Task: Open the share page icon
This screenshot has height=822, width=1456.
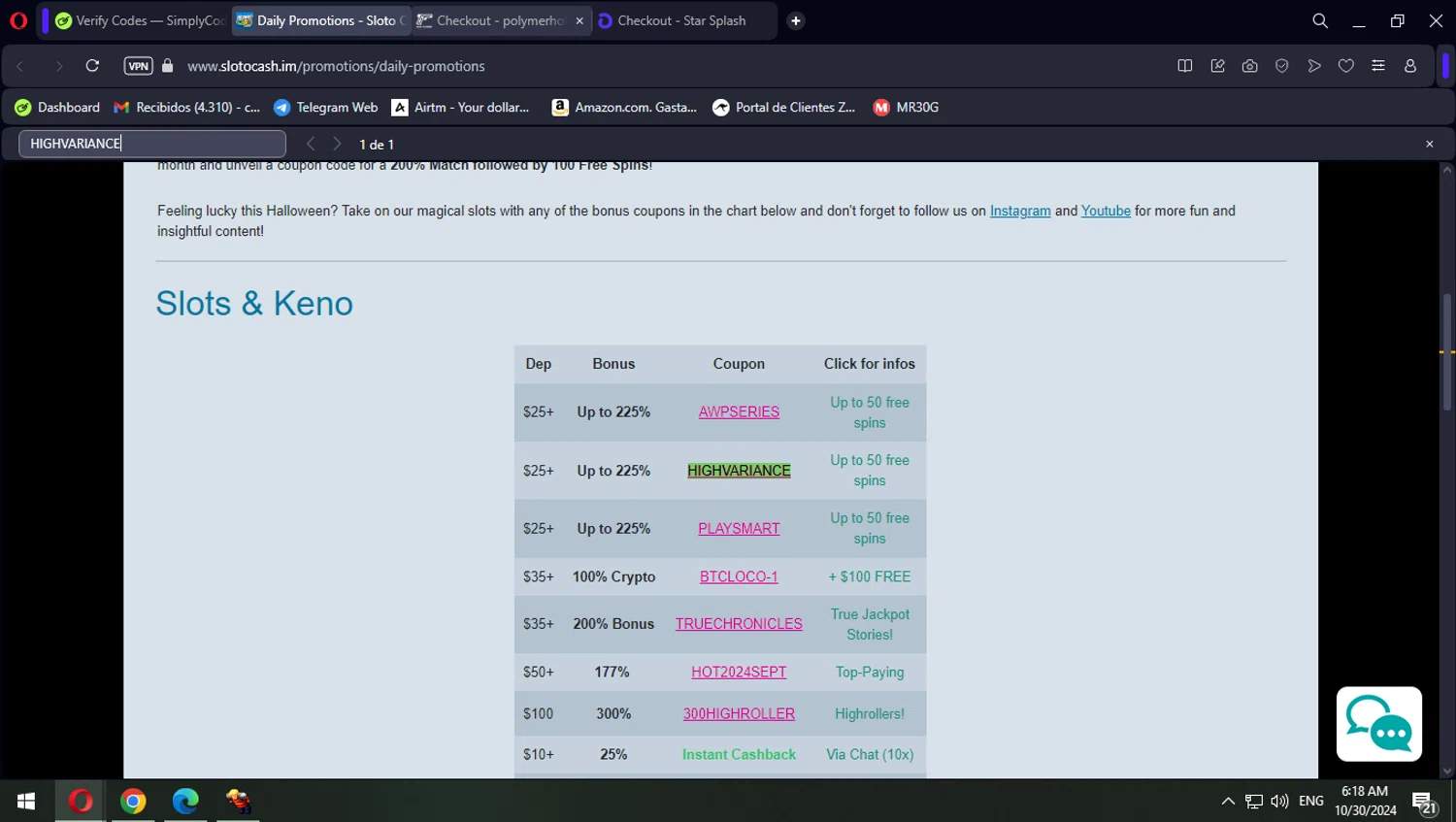Action: coord(1217,66)
